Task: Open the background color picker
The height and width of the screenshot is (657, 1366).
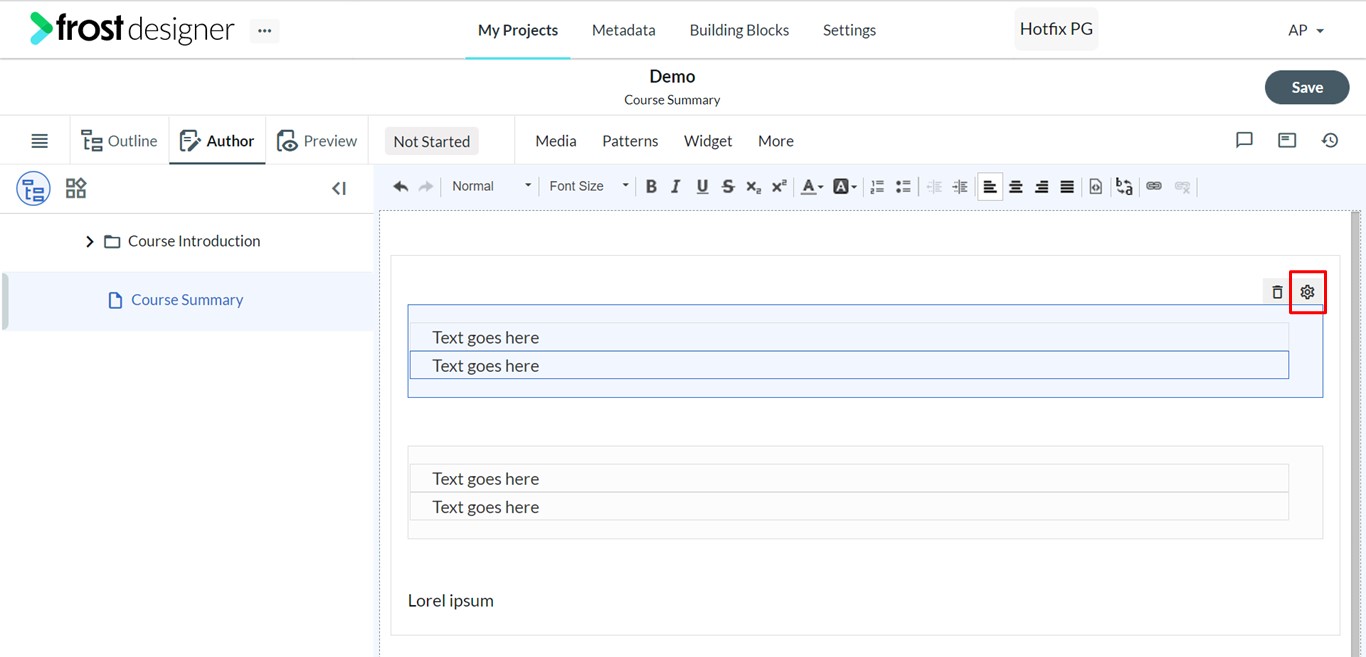Action: pyautogui.click(x=845, y=186)
